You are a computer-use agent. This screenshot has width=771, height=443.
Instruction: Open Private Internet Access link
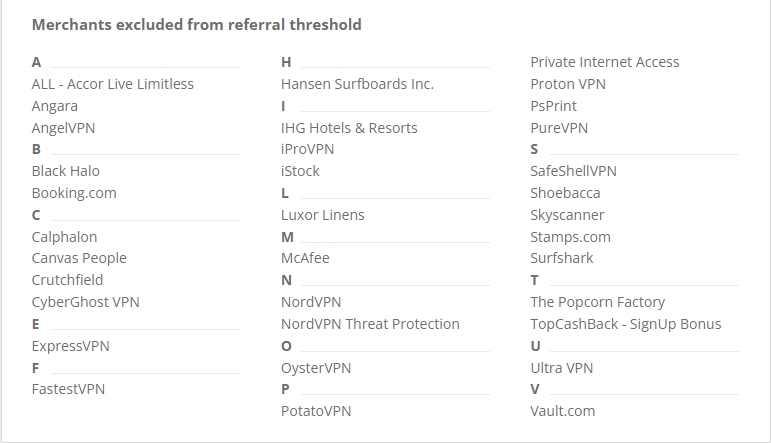point(604,62)
